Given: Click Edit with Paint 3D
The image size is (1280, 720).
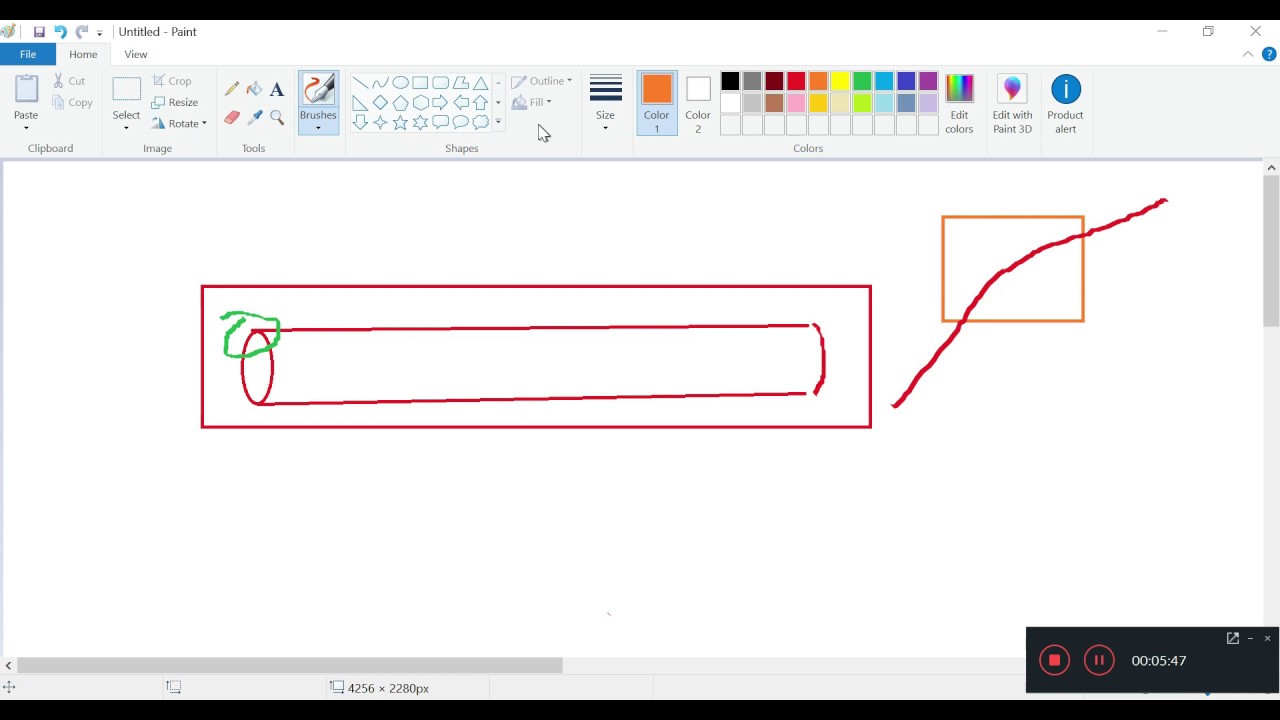Looking at the screenshot, I should (1012, 104).
